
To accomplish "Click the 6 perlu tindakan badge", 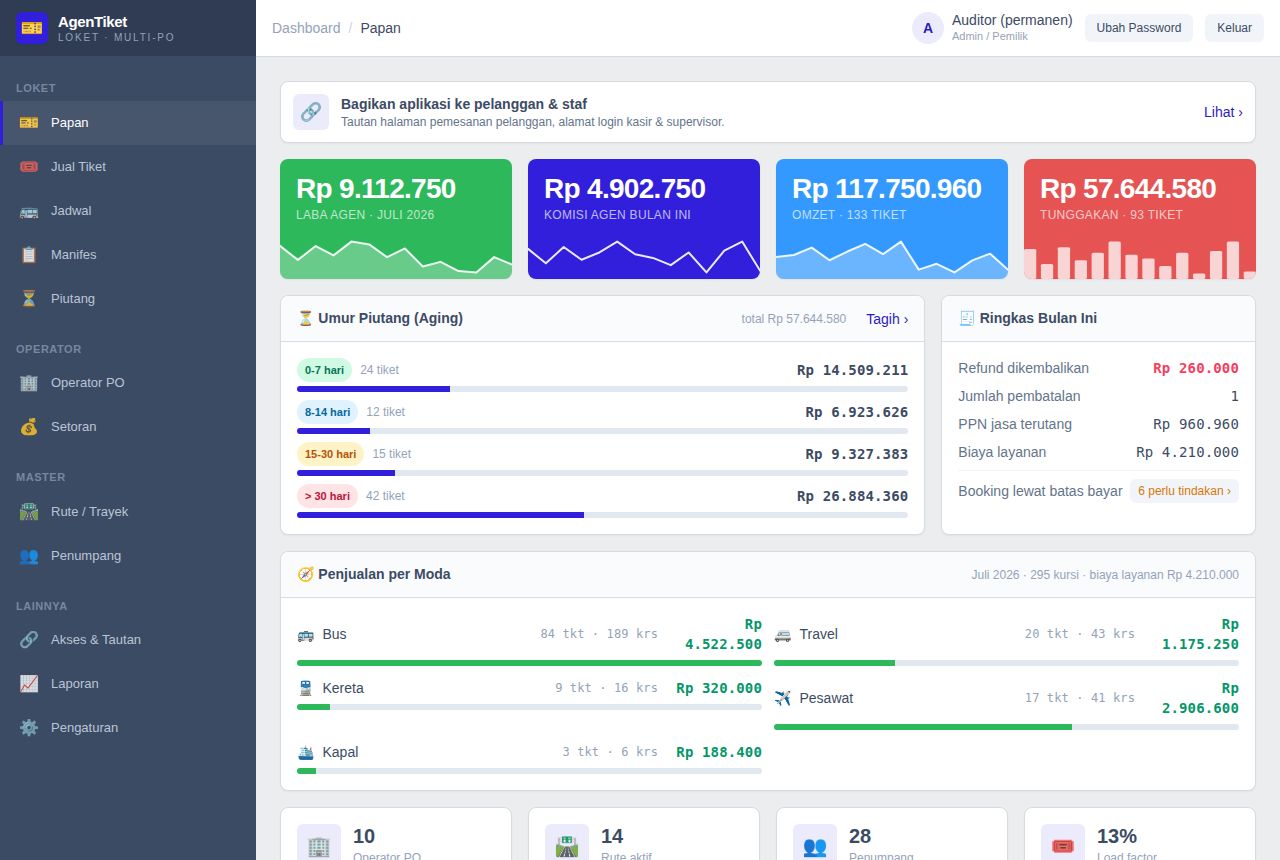I will 1184,491.
